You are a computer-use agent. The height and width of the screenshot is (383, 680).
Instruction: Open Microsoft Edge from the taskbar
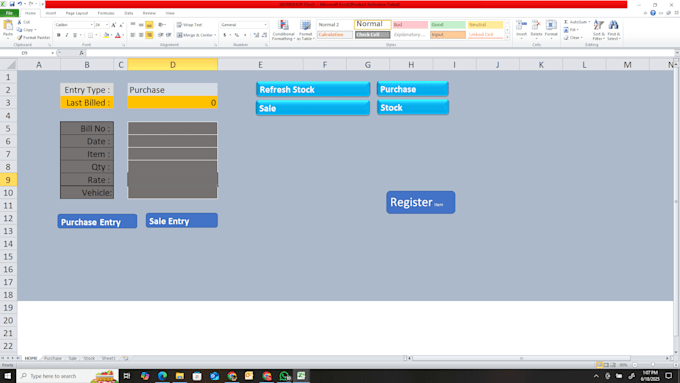162,376
